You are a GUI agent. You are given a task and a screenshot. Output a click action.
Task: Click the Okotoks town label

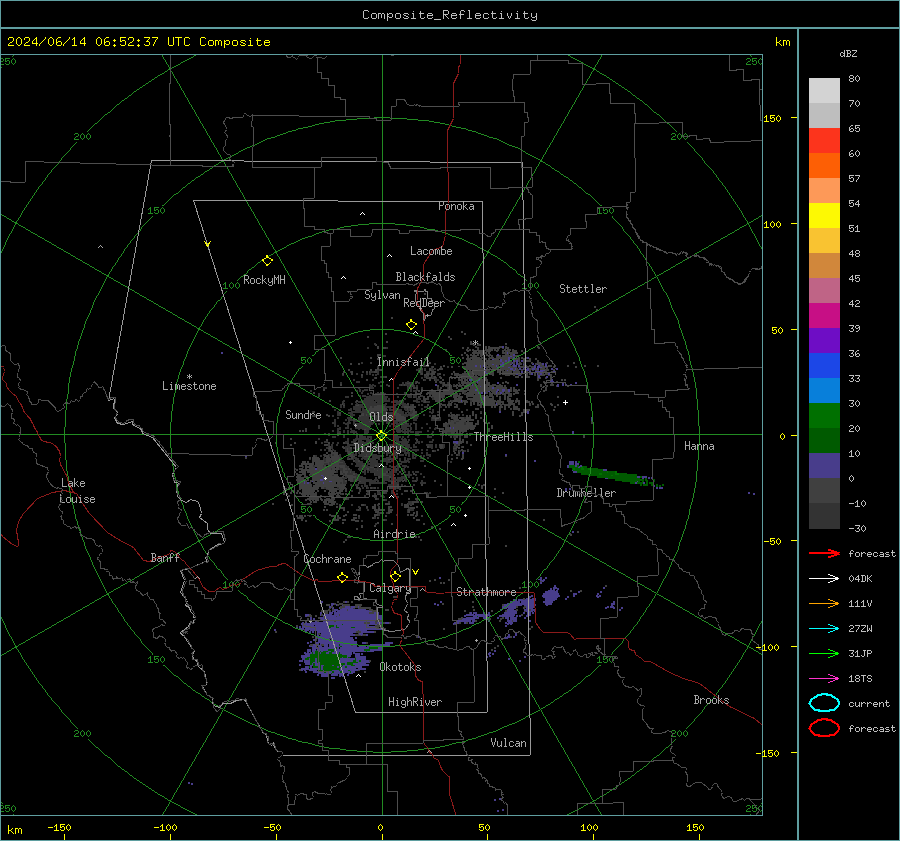(400, 667)
